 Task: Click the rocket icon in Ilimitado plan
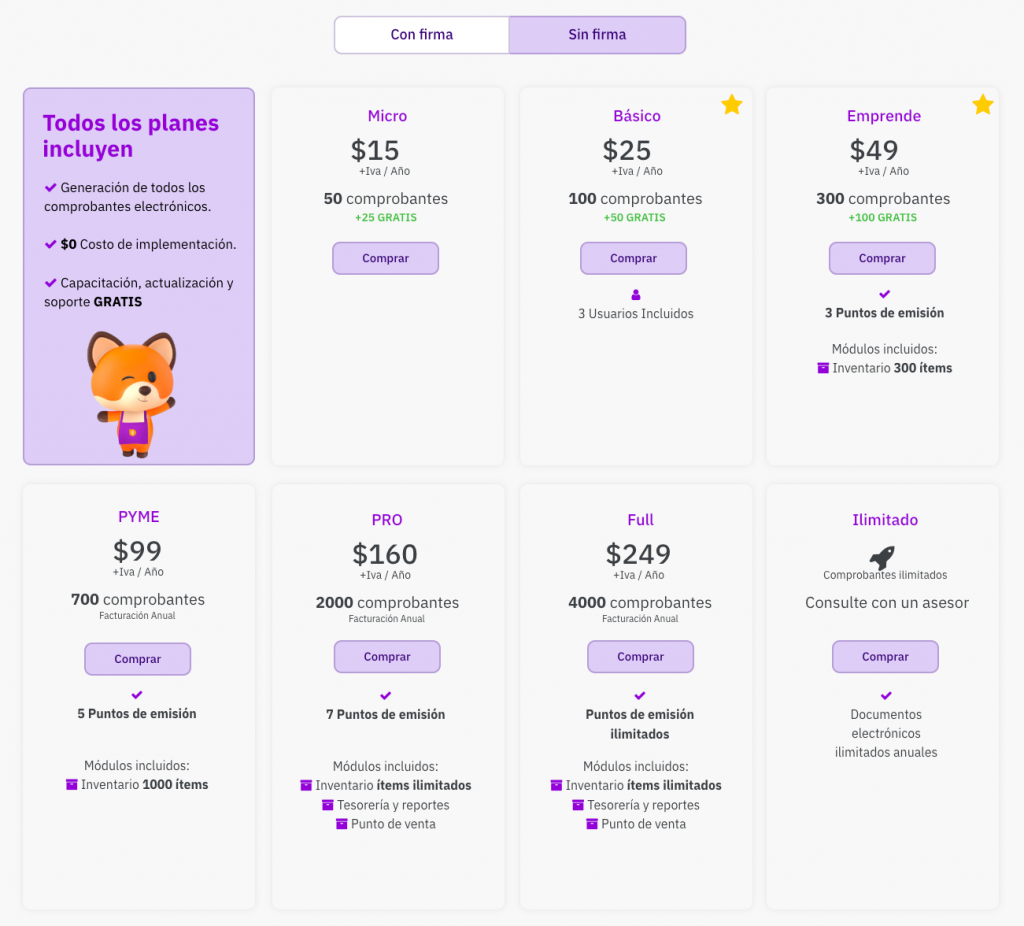pyautogui.click(x=882, y=557)
